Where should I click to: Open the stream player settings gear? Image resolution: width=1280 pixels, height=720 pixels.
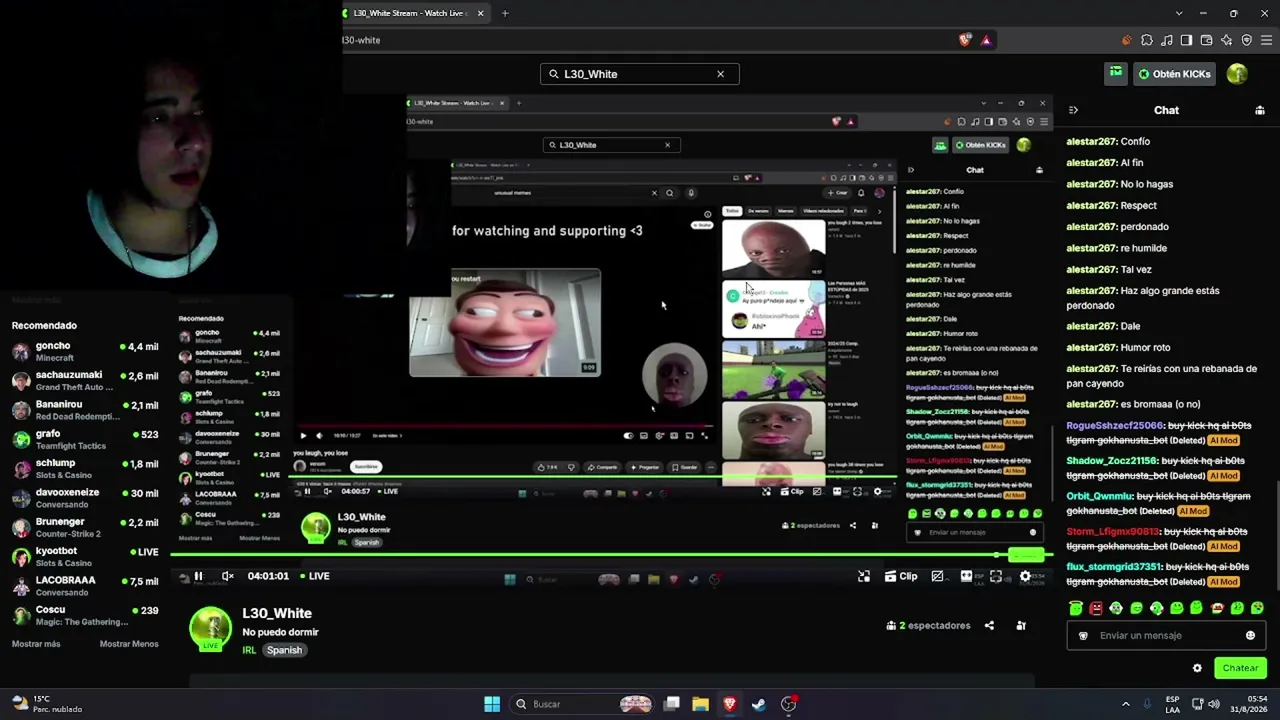pos(1025,576)
